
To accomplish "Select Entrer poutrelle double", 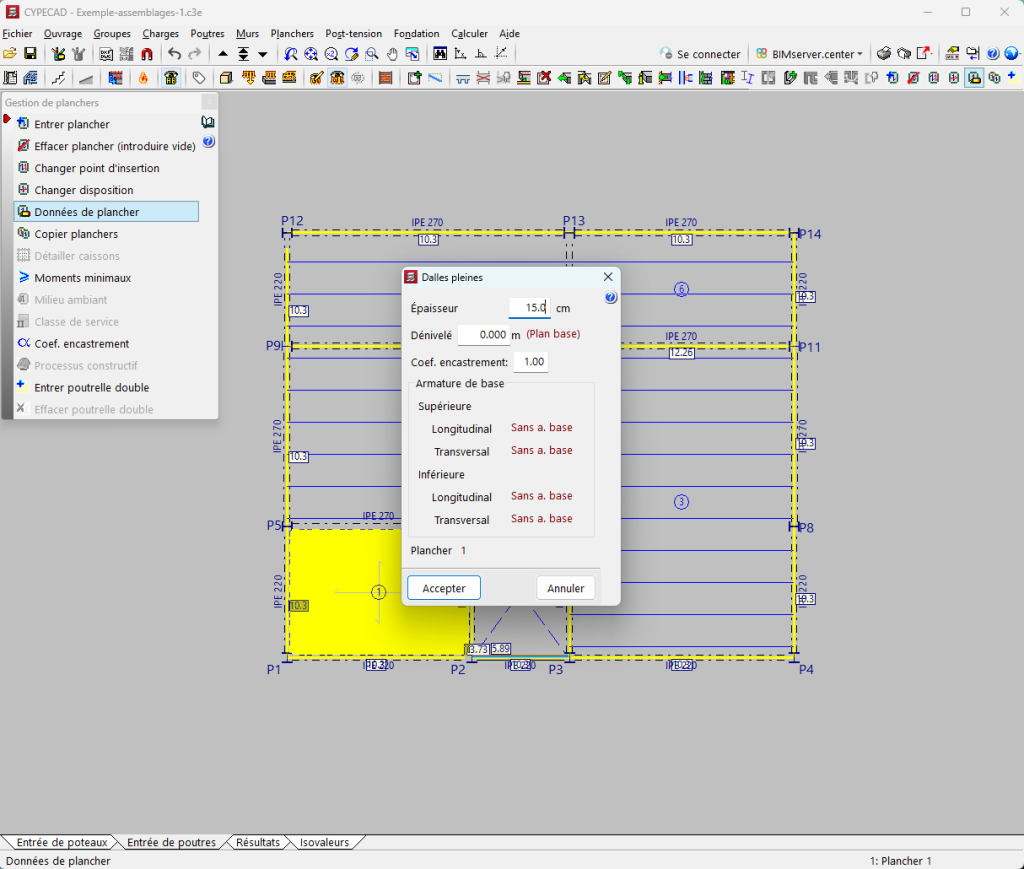I will (x=91, y=387).
